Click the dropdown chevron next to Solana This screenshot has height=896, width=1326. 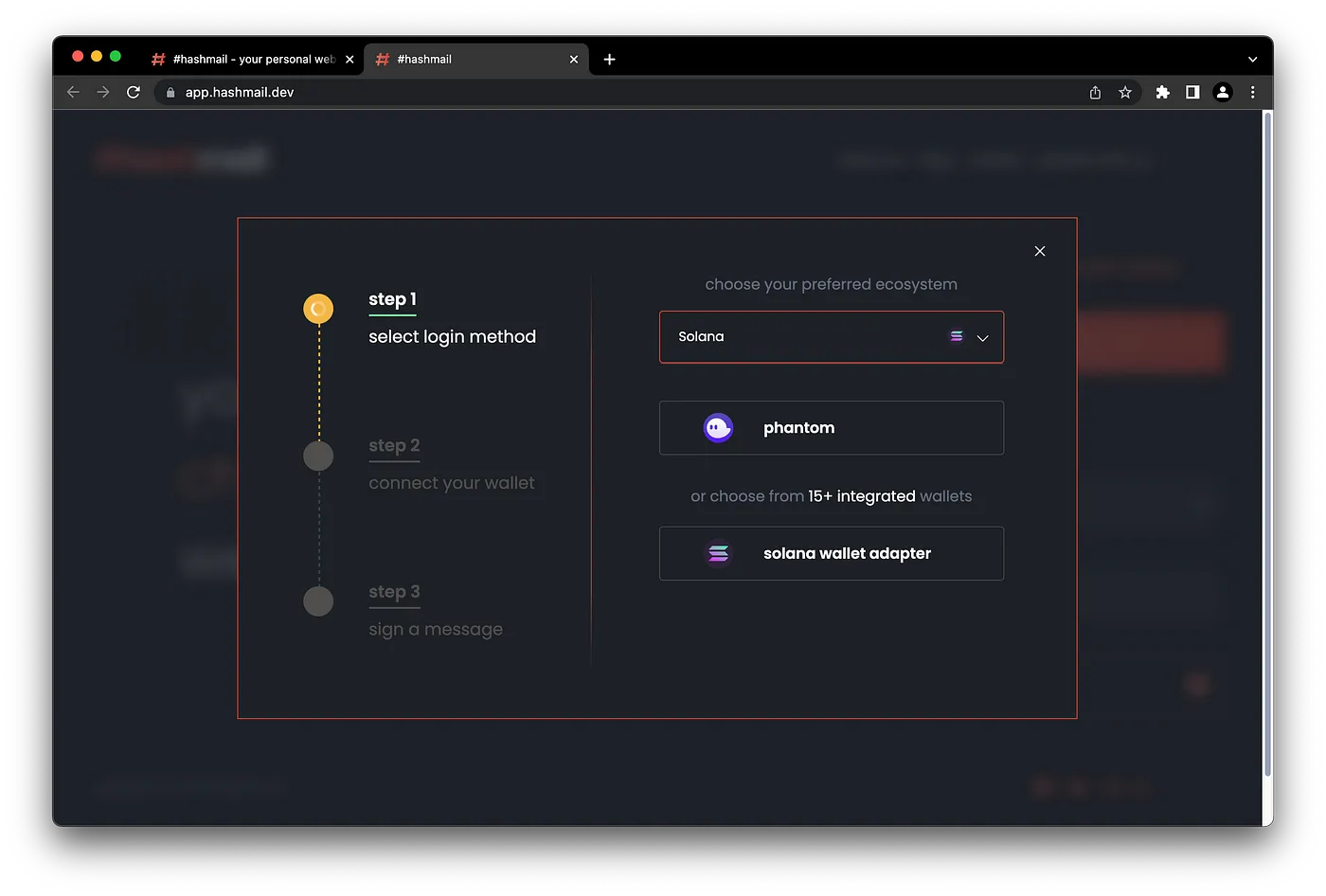tap(982, 338)
